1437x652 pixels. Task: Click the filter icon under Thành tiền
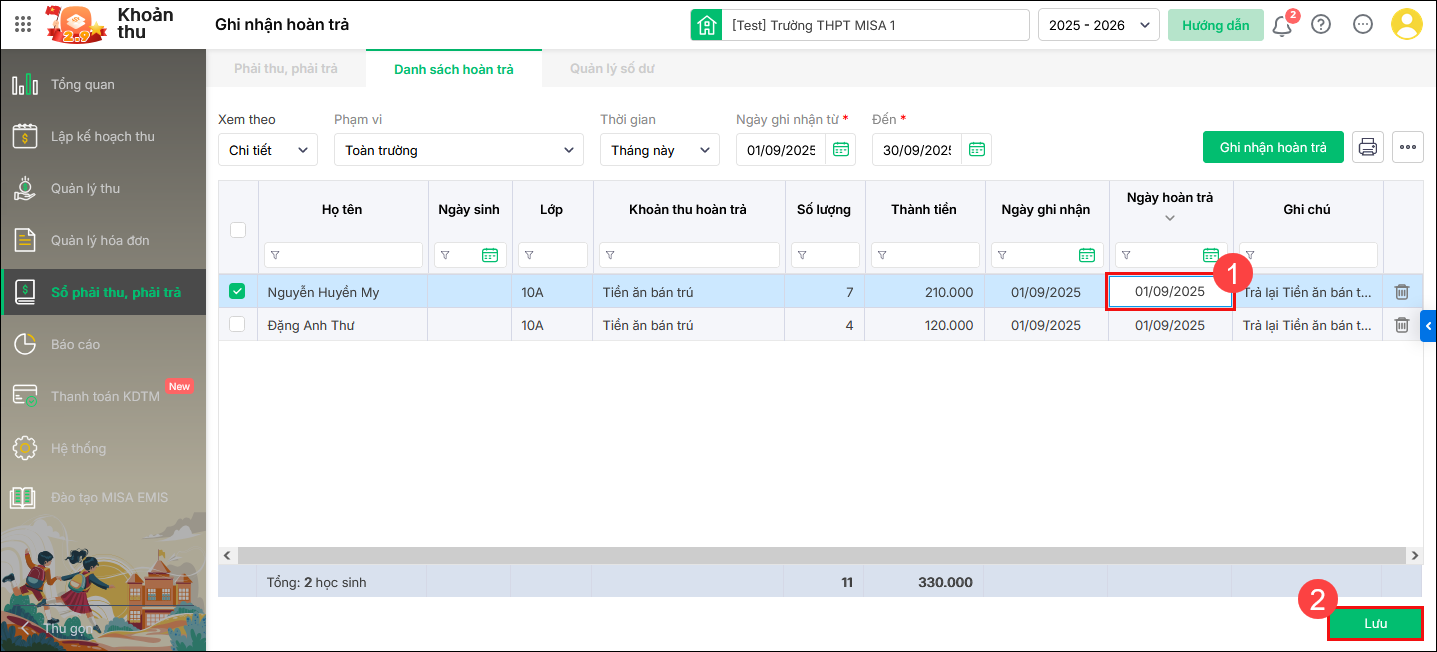tap(882, 255)
